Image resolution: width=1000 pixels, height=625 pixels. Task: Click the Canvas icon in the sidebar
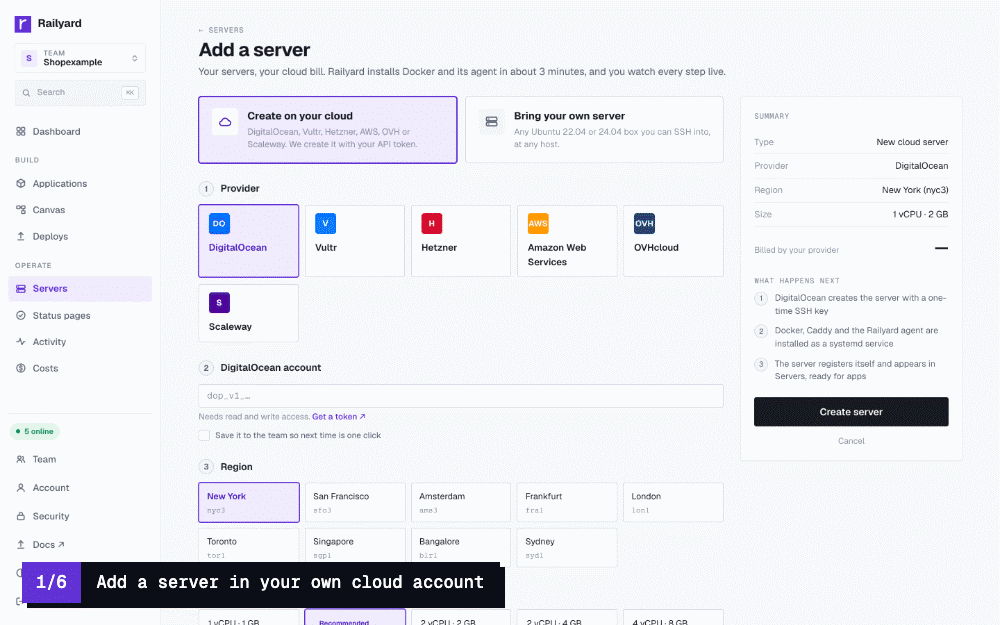coord(21,210)
